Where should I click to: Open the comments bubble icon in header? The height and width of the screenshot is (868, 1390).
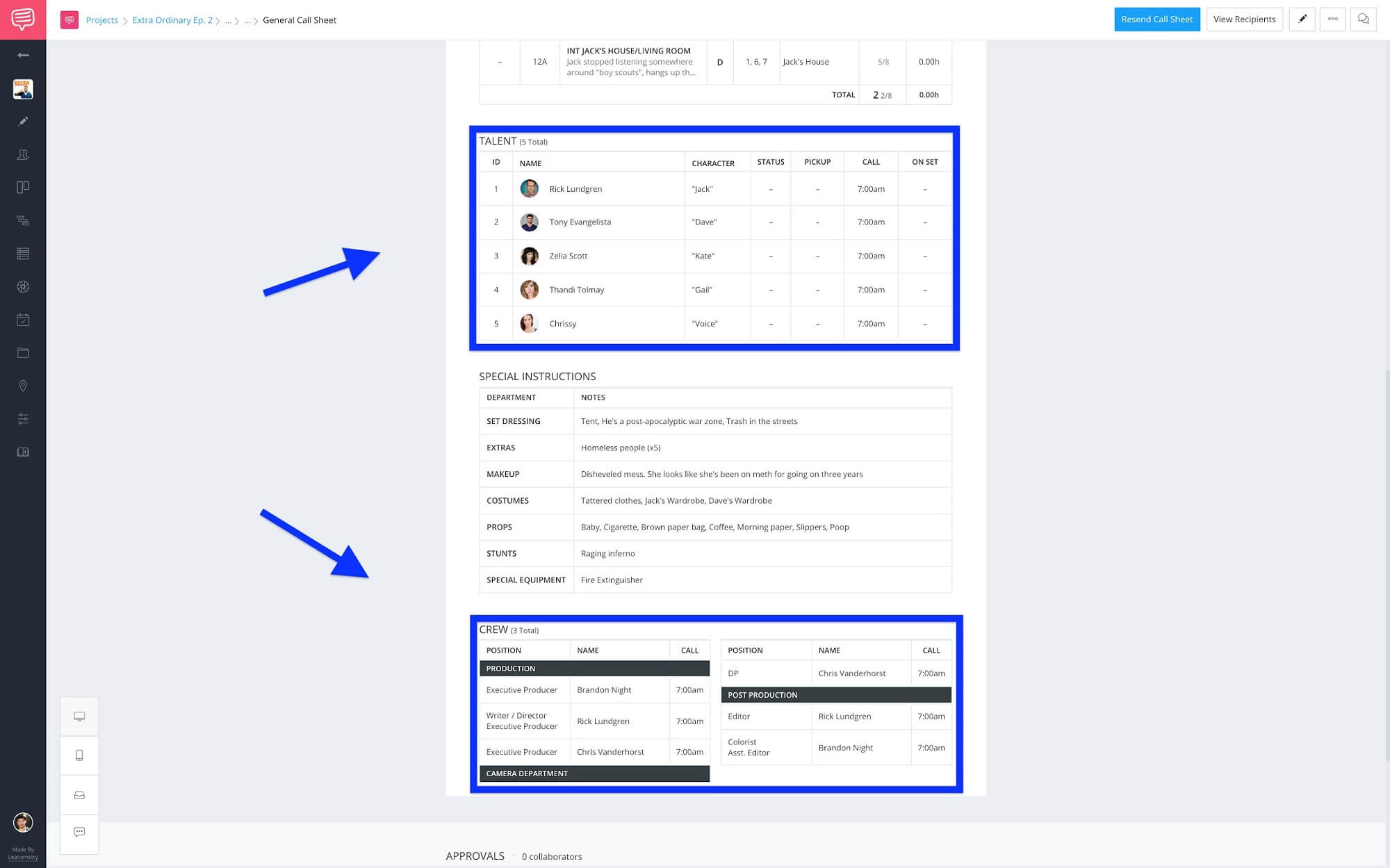pyautogui.click(x=1363, y=19)
